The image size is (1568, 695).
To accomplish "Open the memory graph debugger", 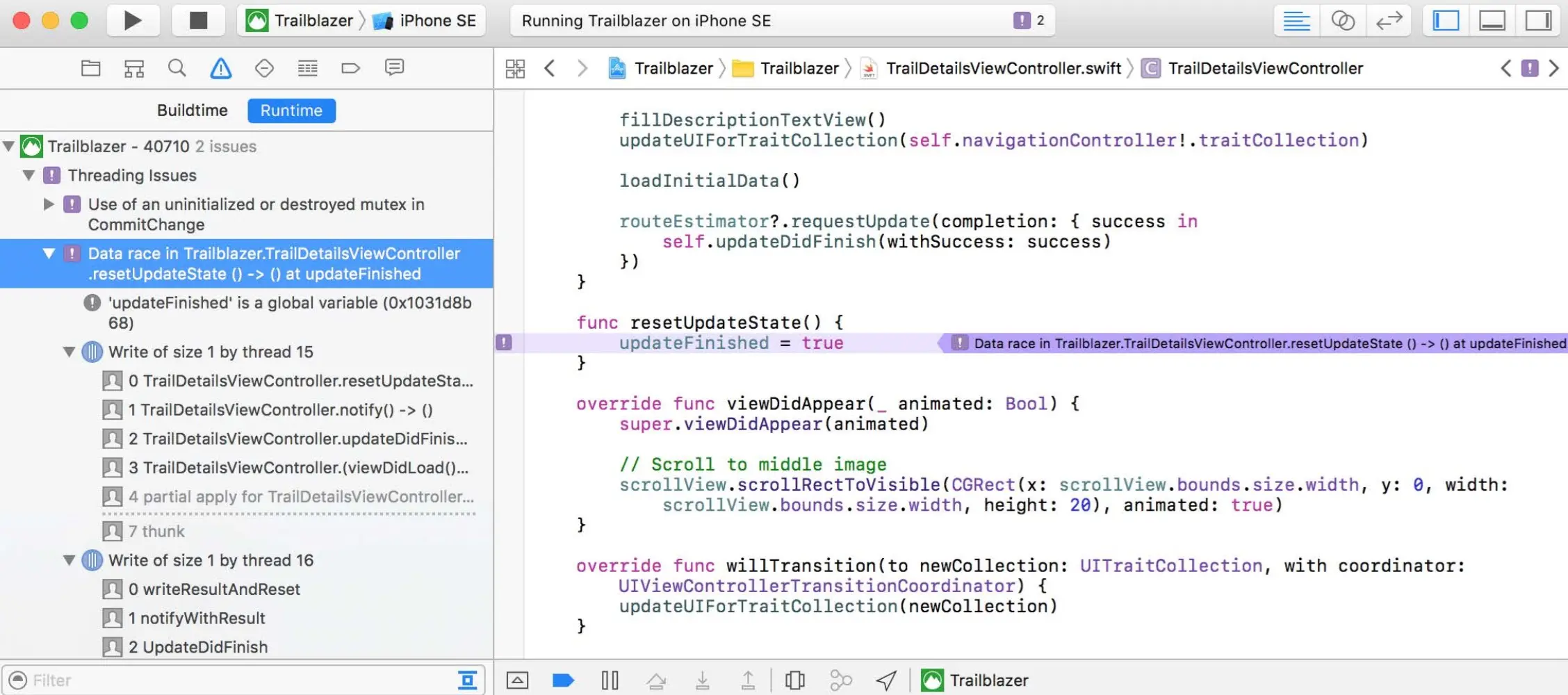I will point(840,680).
